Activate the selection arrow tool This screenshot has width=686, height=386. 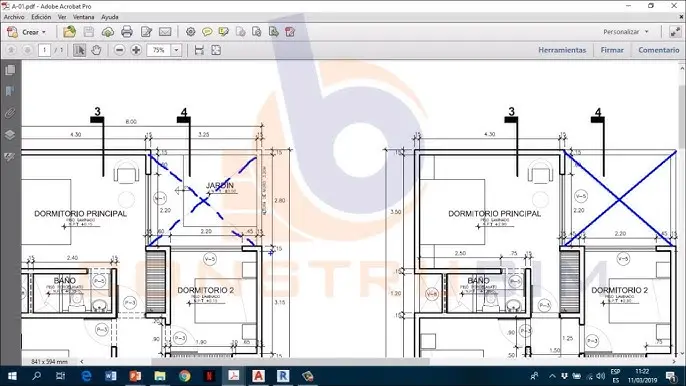tap(80, 50)
